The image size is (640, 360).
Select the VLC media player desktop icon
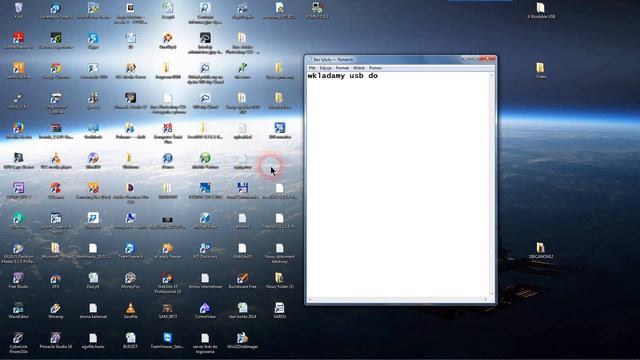pyautogui.click(x=56, y=160)
